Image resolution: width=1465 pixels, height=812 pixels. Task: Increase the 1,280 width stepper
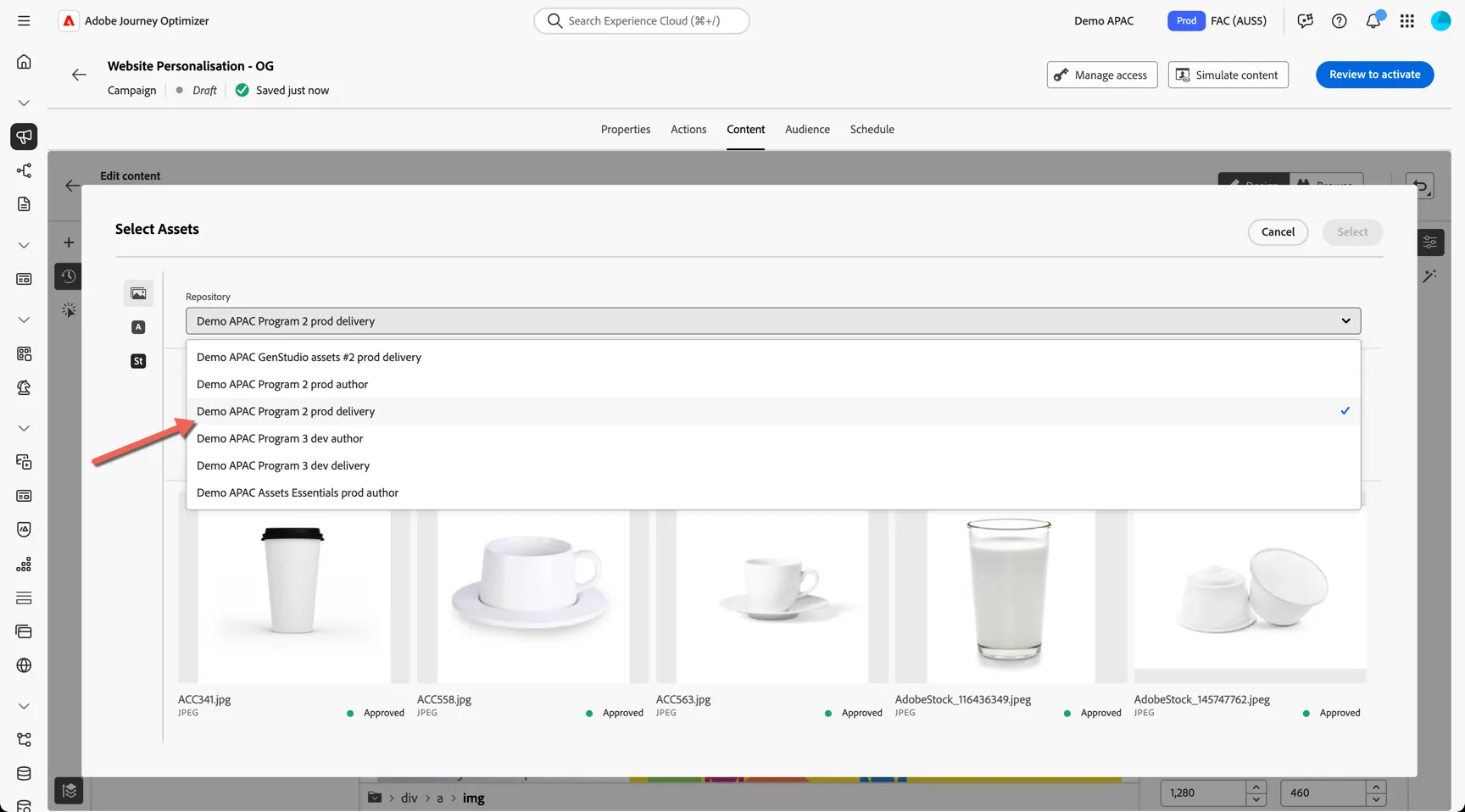point(1256,787)
